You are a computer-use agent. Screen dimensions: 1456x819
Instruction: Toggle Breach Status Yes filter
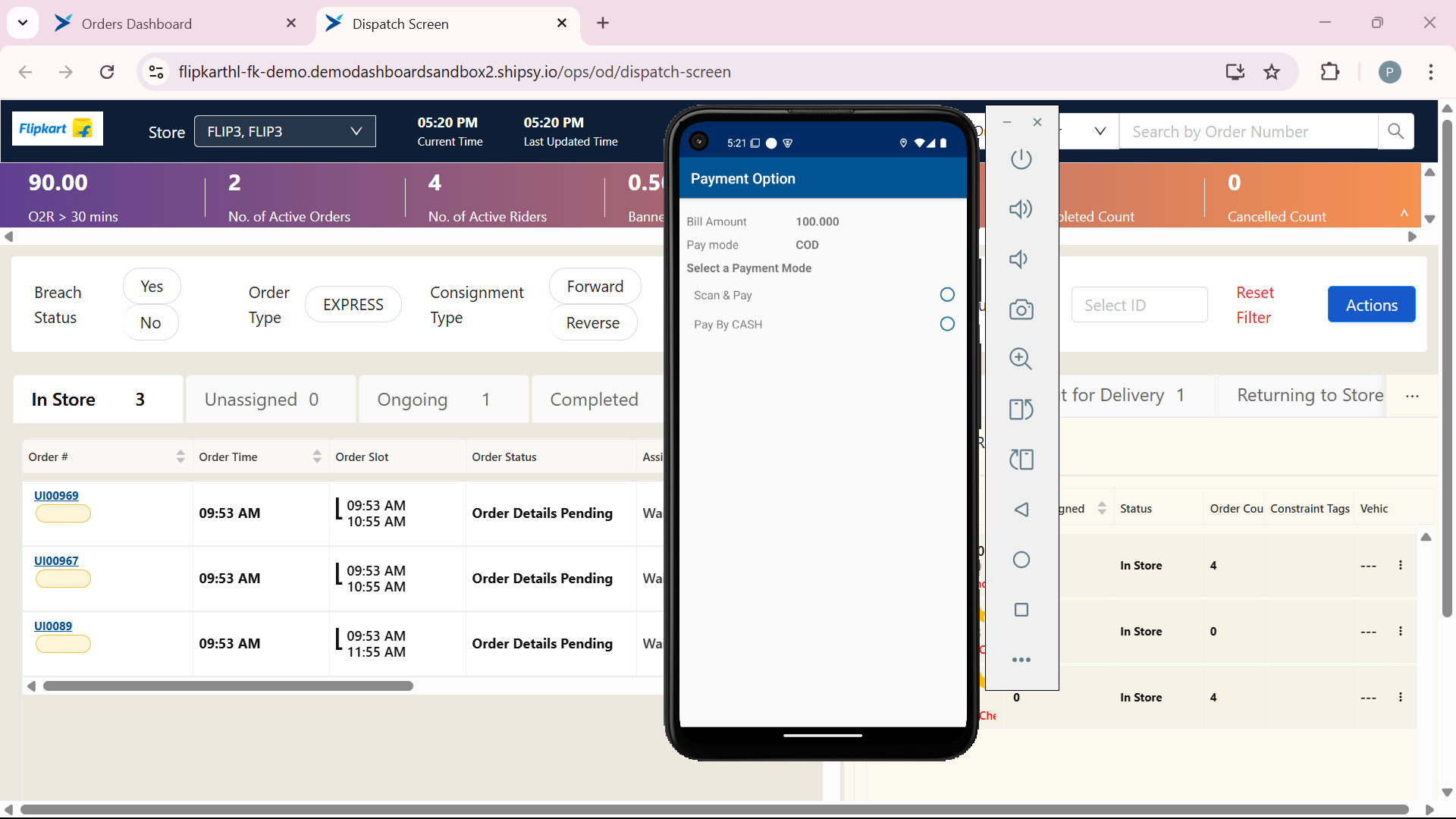152,287
